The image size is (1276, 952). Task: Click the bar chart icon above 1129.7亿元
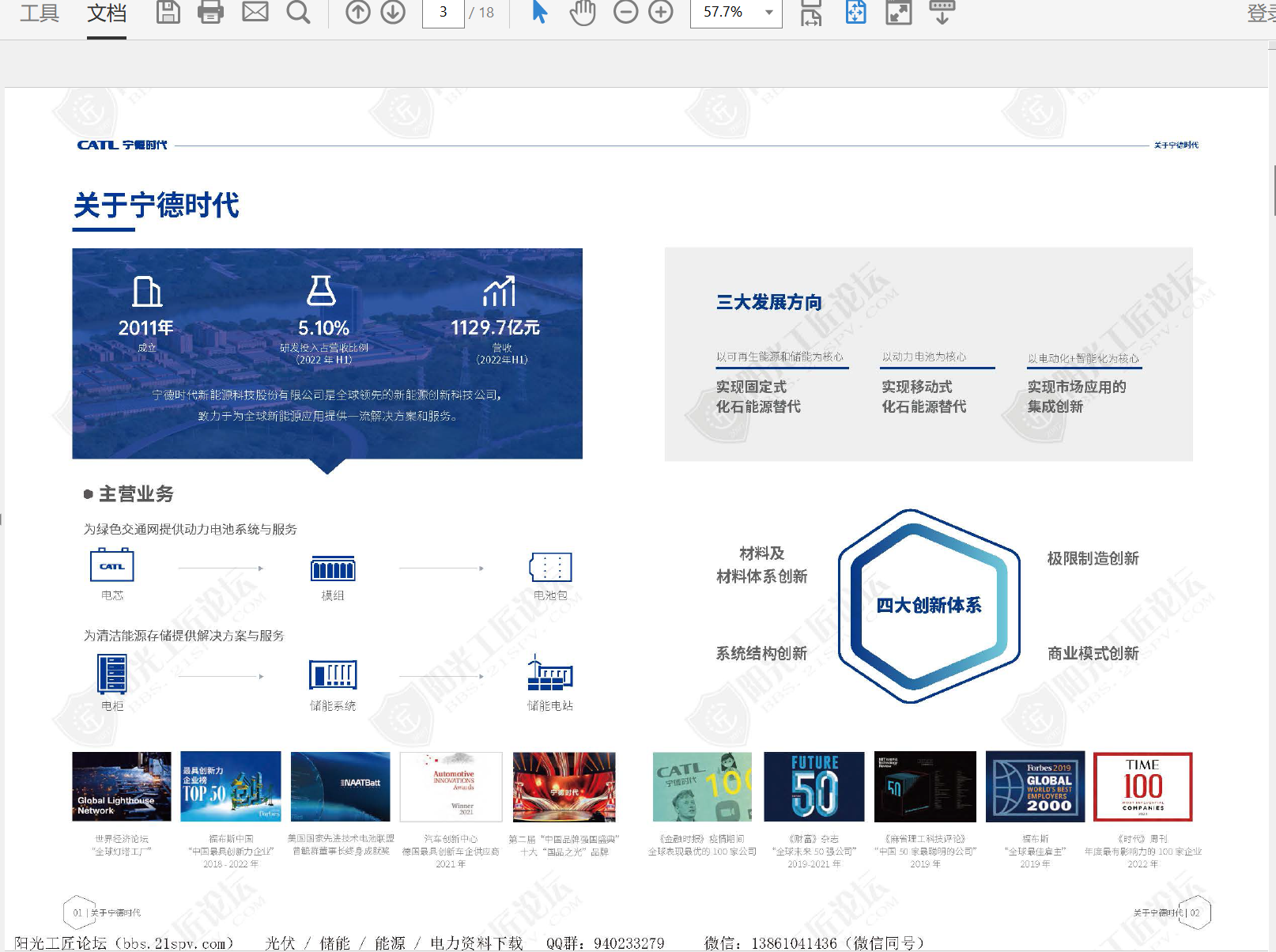point(499,291)
